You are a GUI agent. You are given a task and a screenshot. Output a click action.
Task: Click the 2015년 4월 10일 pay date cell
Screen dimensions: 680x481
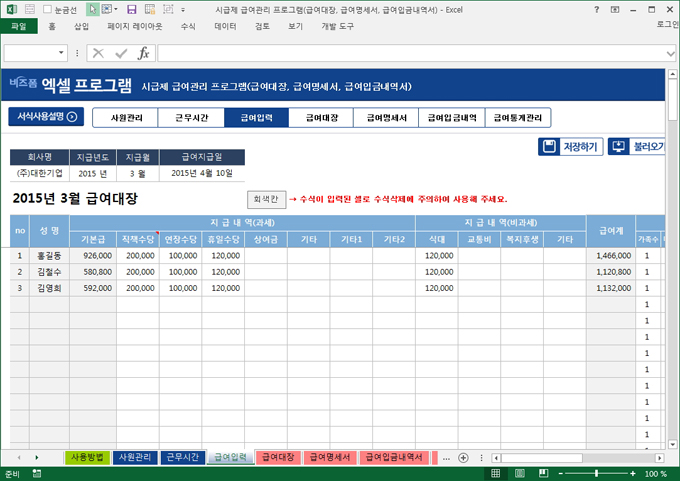click(202, 173)
